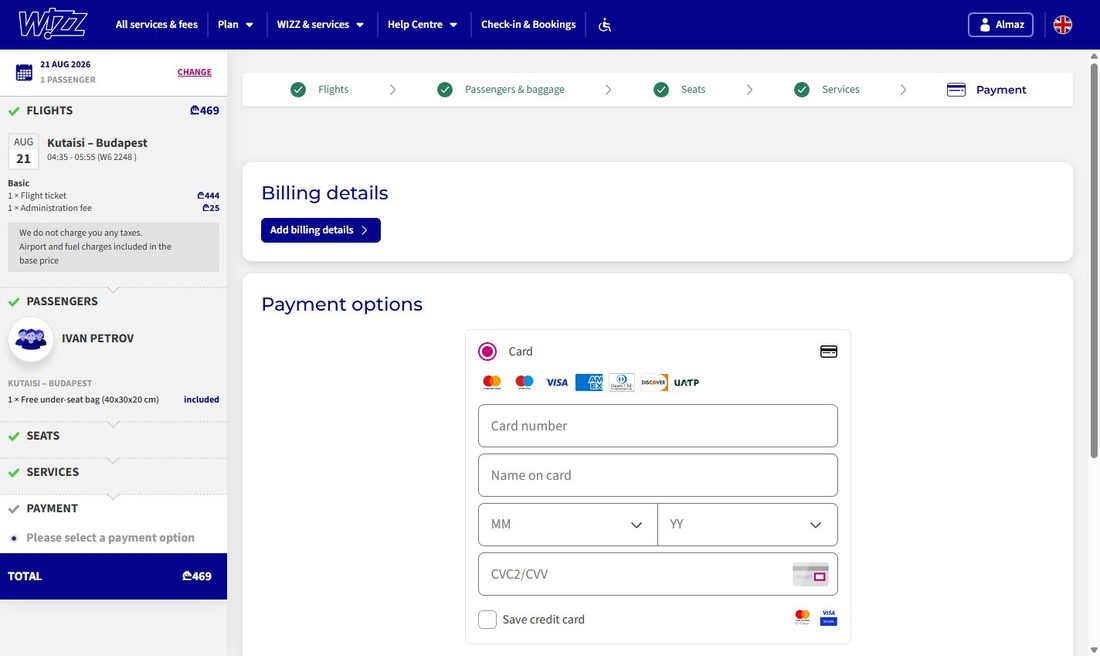
Task: Go to the Services step
Action: click(840, 90)
